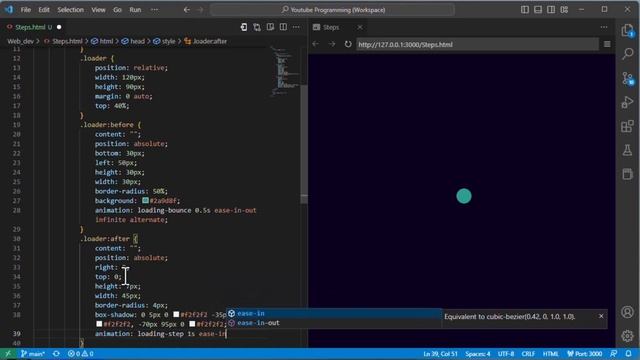The height and width of the screenshot is (360, 640).
Task: Open the Extensions view
Action: [x=627, y=126]
